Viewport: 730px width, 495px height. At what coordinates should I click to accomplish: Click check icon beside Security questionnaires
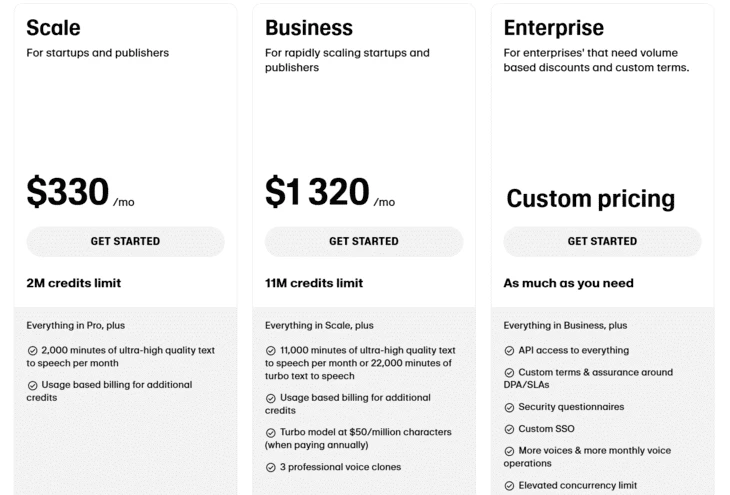point(509,407)
